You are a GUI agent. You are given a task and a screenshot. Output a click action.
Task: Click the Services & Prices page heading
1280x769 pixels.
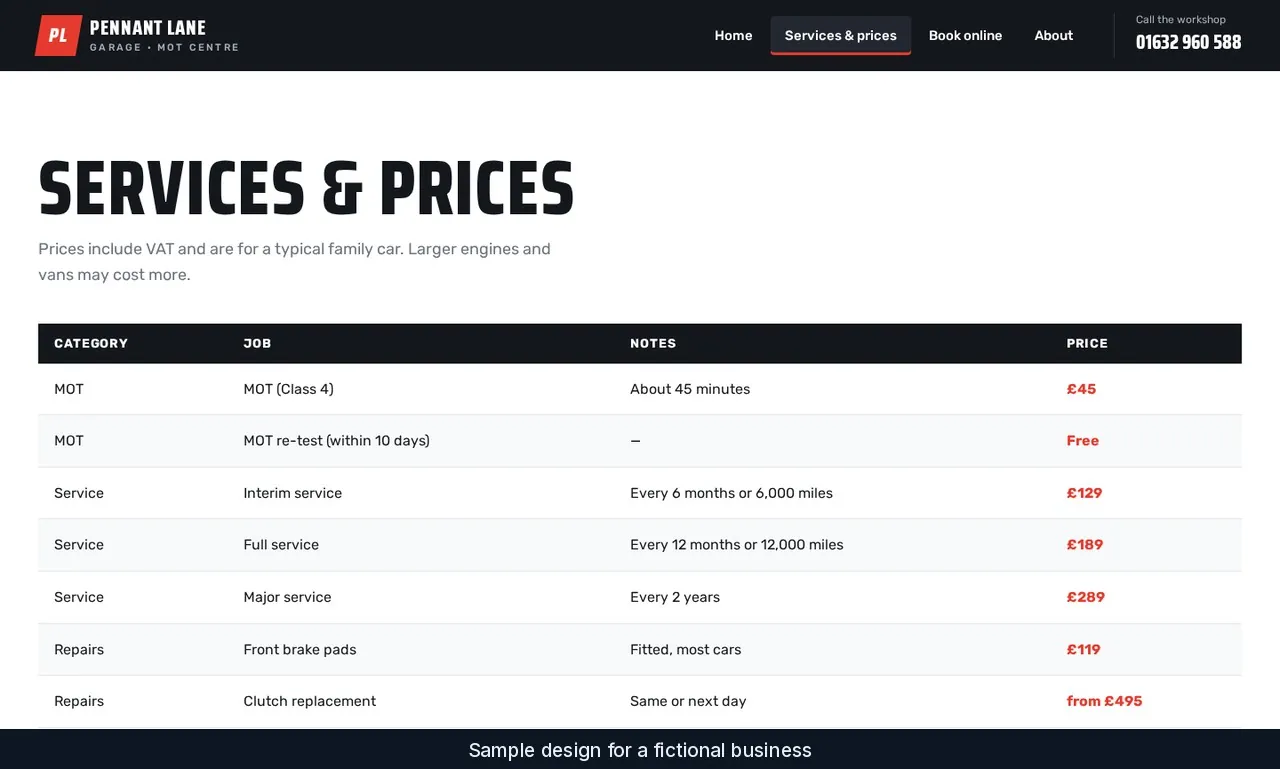click(306, 188)
